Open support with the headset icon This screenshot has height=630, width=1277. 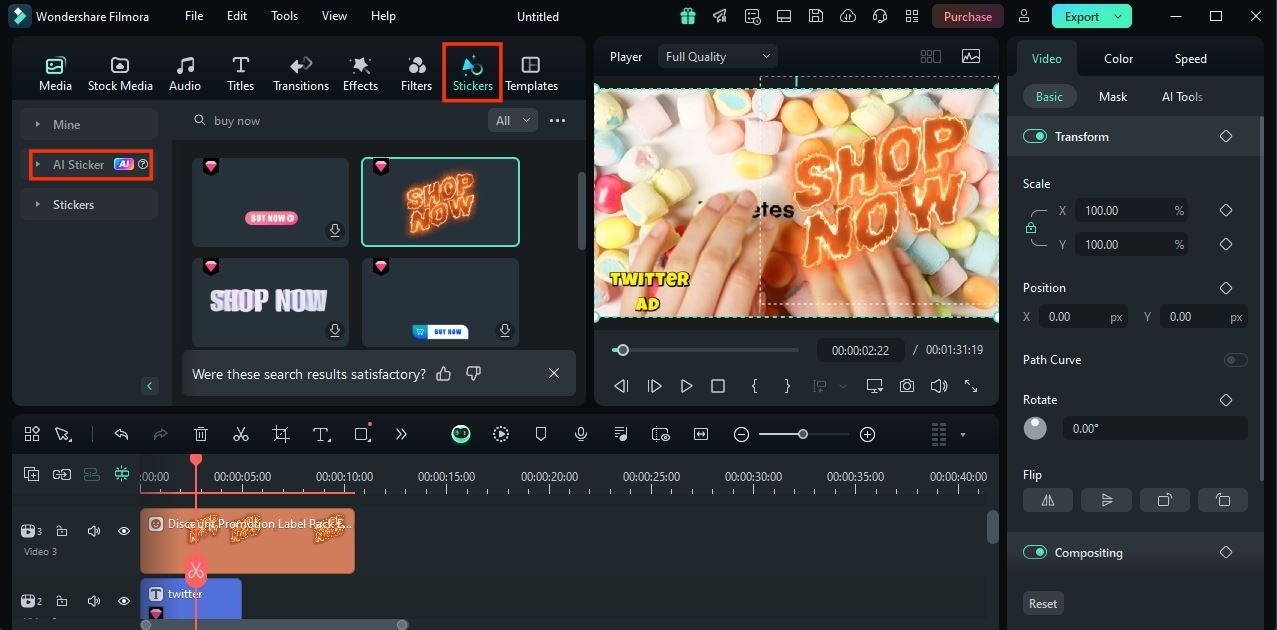(880, 16)
